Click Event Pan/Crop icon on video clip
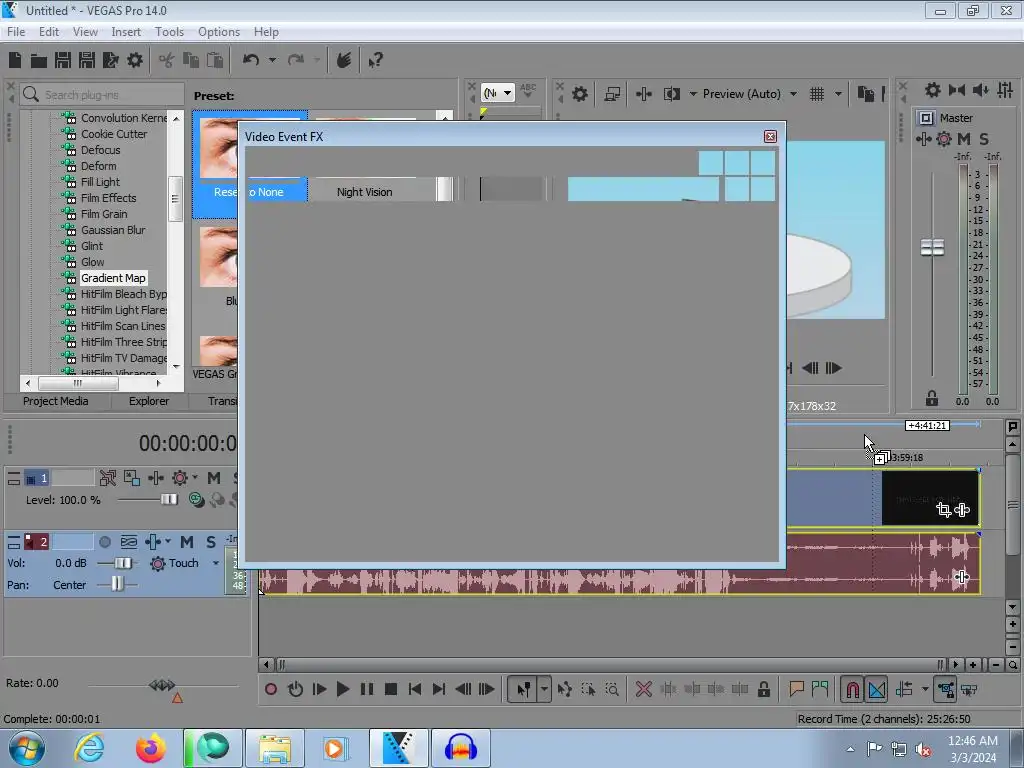The height and width of the screenshot is (768, 1024). click(943, 510)
